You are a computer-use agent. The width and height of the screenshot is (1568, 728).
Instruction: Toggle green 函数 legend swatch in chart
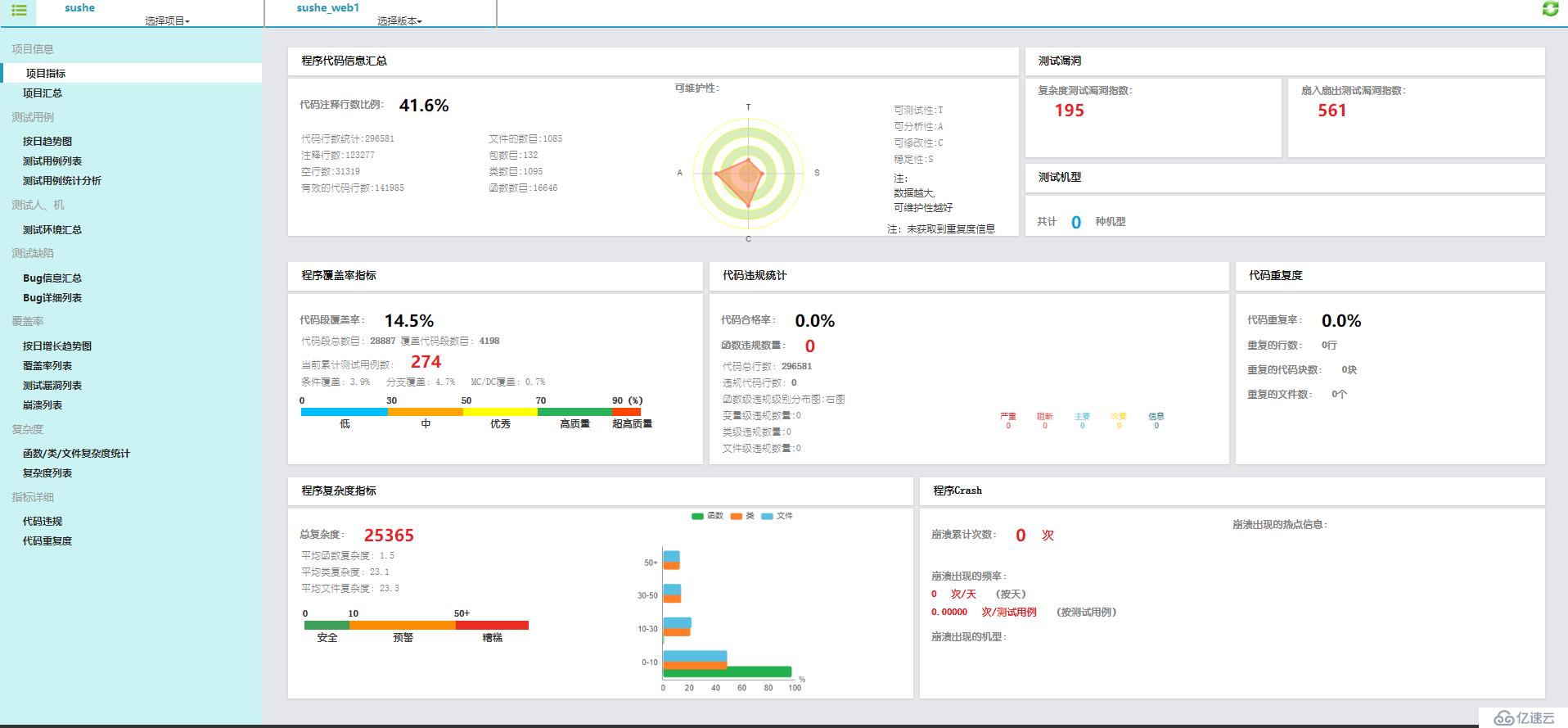[x=697, y=516]
